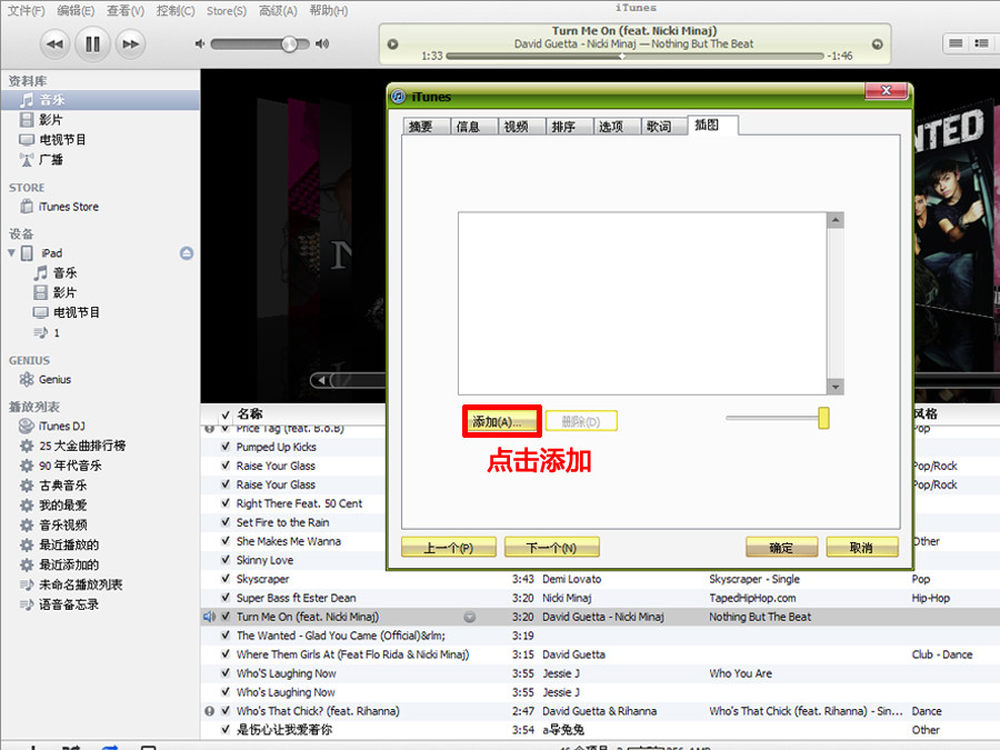This screenshot has width=1000, height=750.
Task: Uncheck Set Fire to the Rain checkbox
Action: coord(225,522)
